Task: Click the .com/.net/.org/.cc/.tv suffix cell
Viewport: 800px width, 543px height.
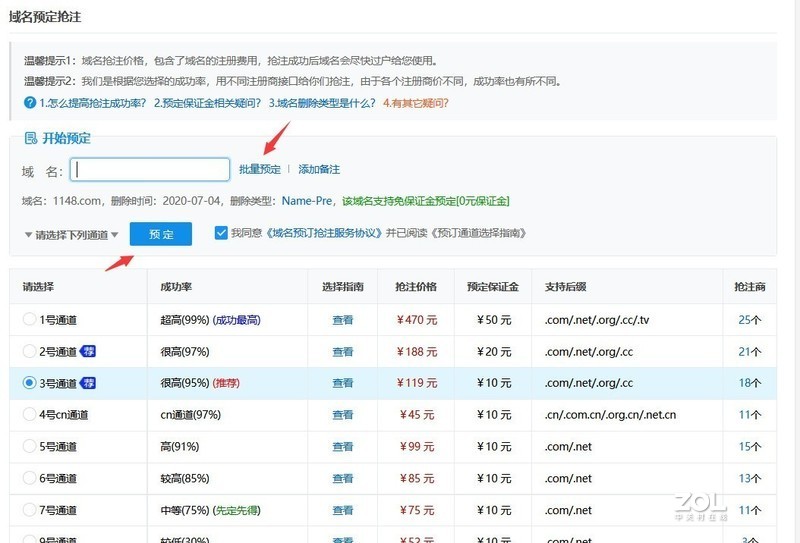Action: coord(597,320)
